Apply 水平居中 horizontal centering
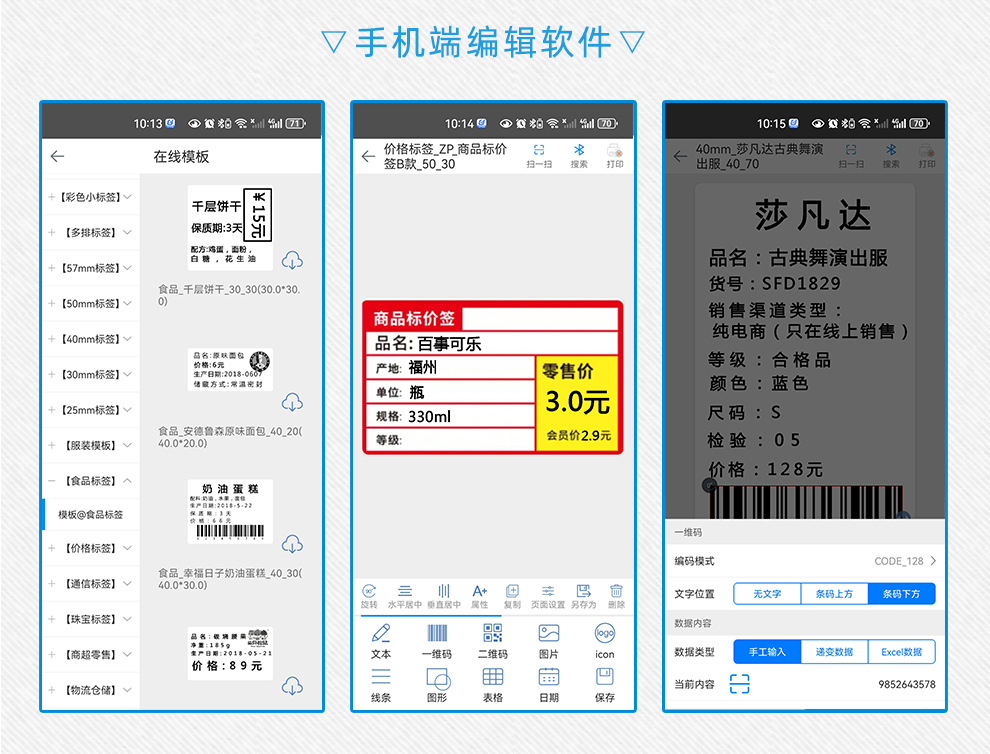 [405, 596]
